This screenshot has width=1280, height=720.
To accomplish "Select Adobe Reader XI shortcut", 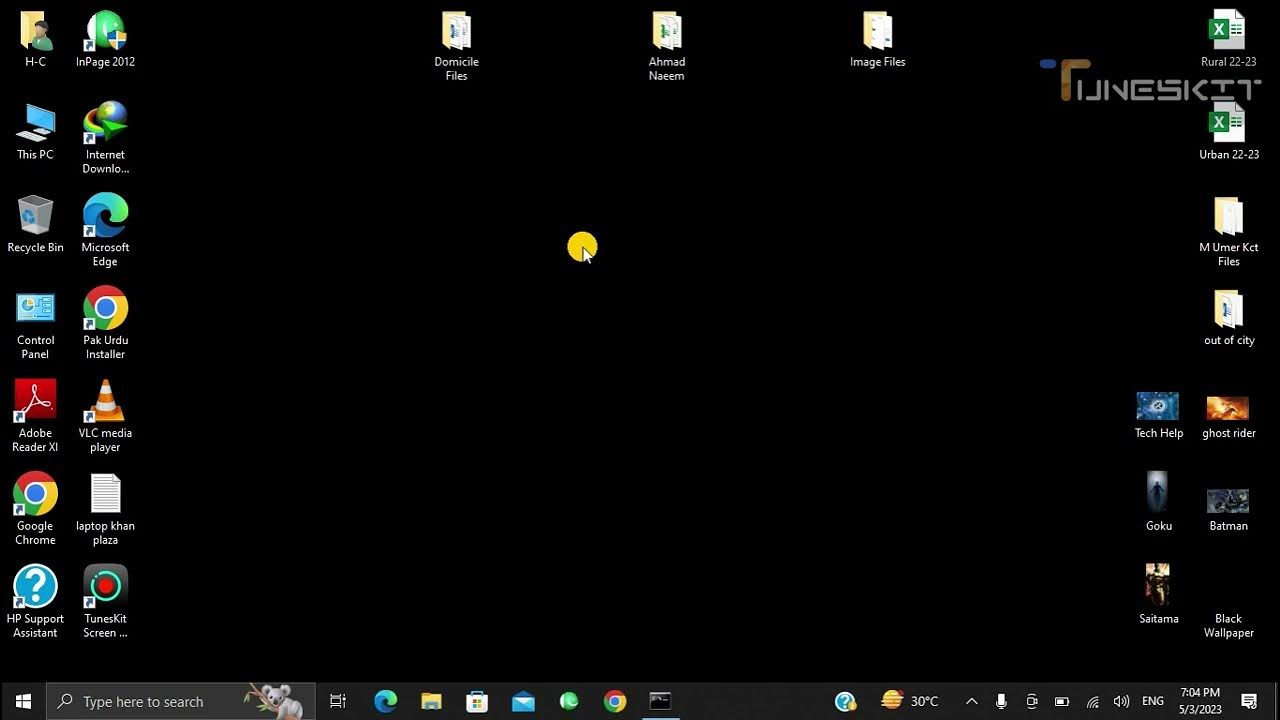I will coord(35,417).
